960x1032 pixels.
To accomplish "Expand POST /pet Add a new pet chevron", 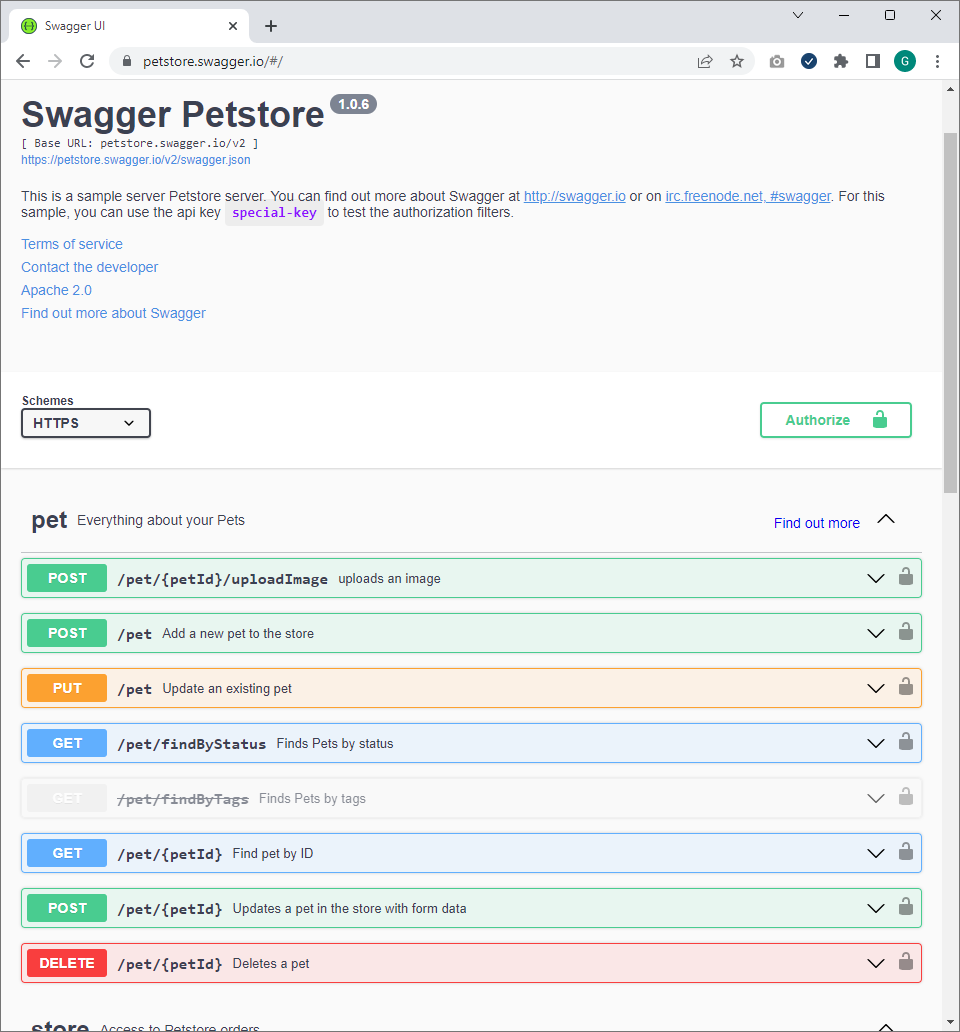I will click(x=876, y=633).
